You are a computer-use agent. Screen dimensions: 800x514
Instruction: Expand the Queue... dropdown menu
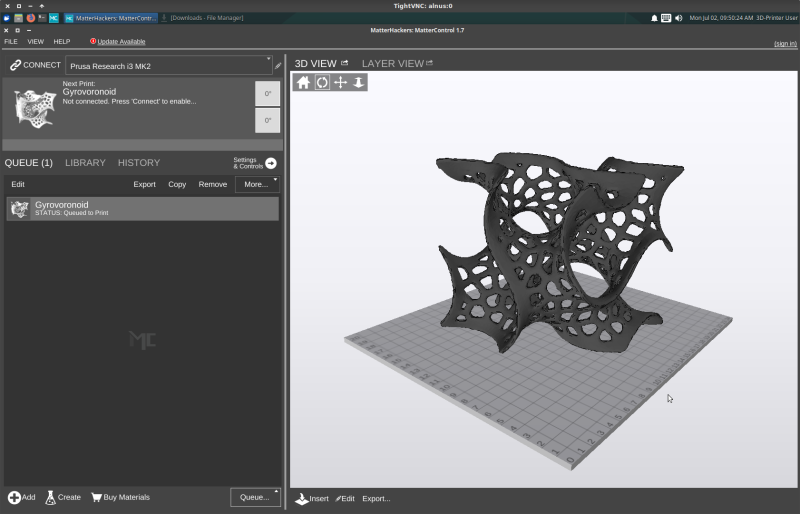[254, 497]
